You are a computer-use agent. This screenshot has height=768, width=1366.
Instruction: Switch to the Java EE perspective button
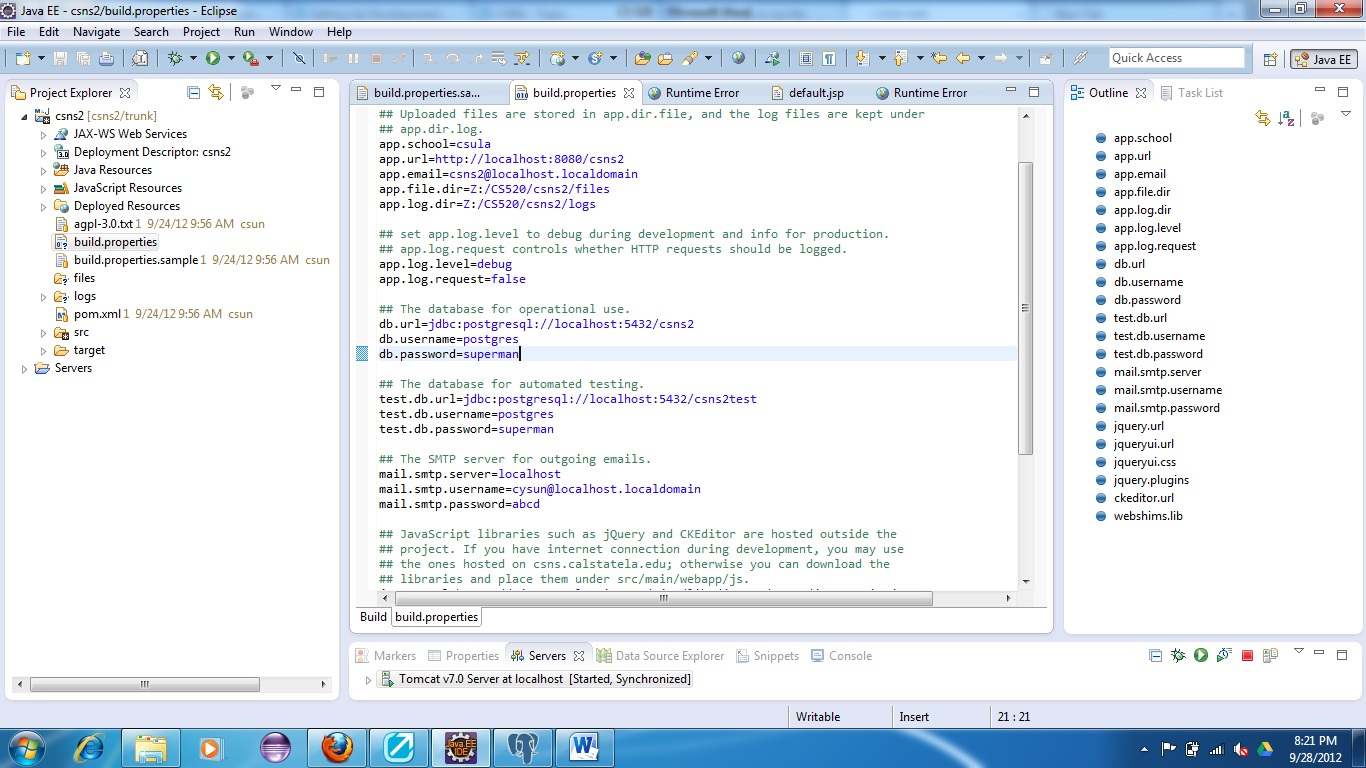(x=1323, y=59)
